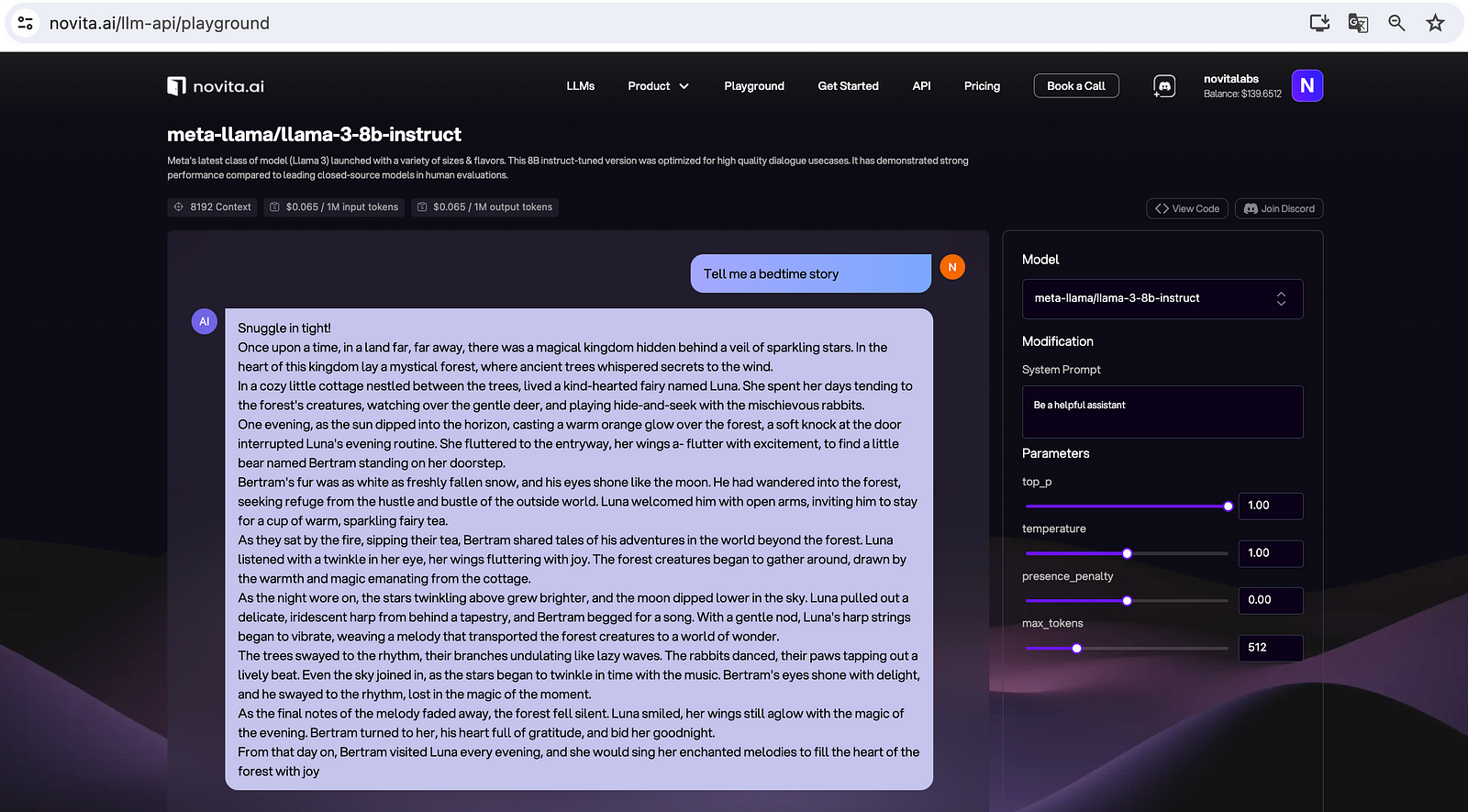Click the presence_penalty value field
The height and width of the screenshot is (812, 1468).
point(1271,600)
